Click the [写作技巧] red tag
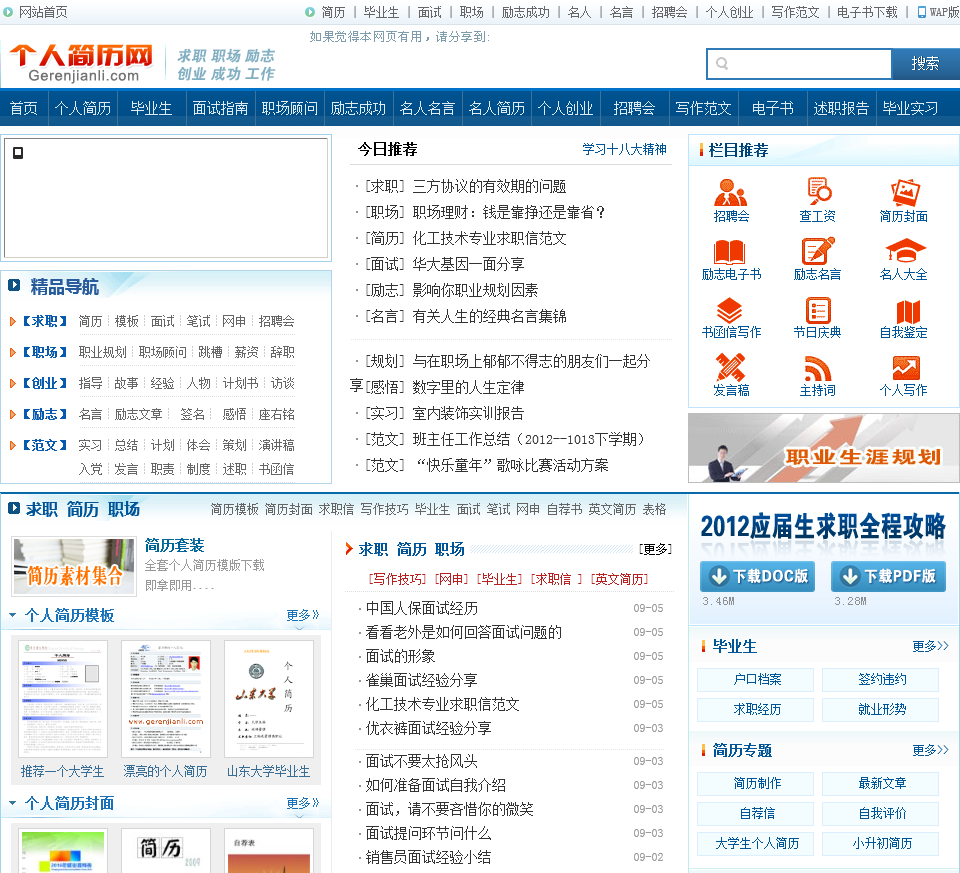The width and height of the screenshot is (960, 873). coord(397,579)
